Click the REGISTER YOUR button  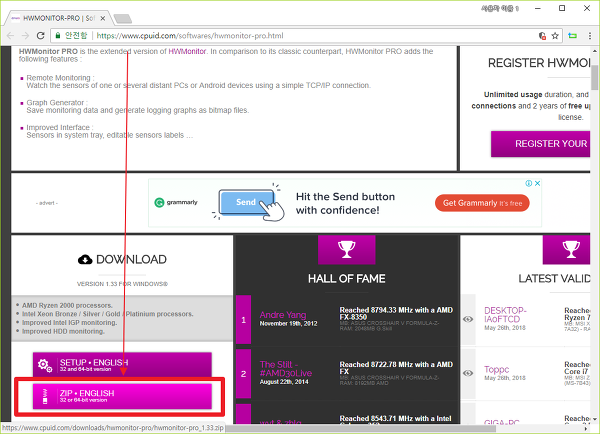[540, 144]
